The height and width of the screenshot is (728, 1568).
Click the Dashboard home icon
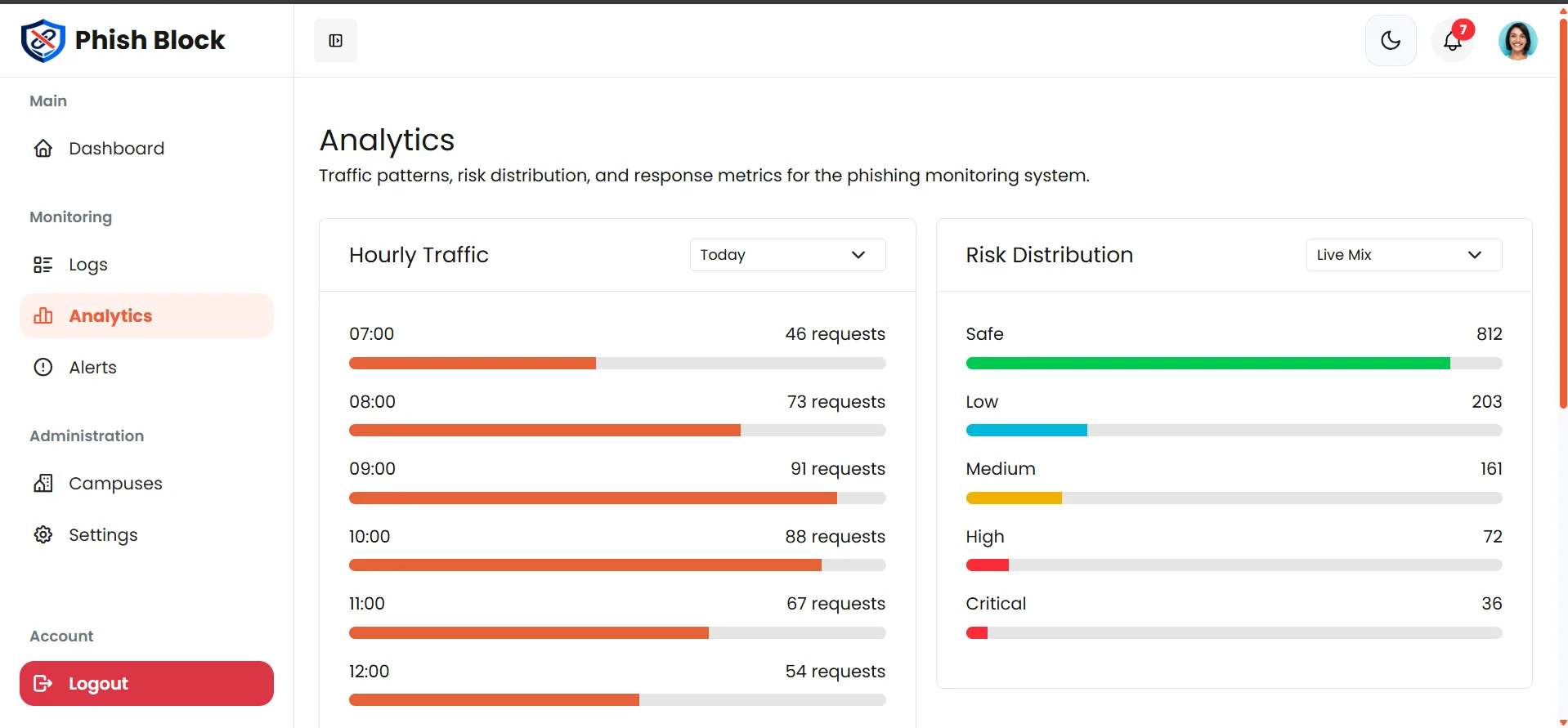[x=43, y=148]
